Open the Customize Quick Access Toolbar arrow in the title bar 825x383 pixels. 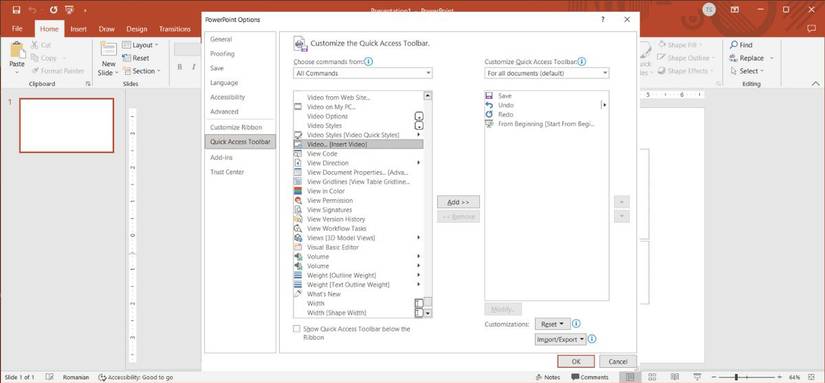(85, 11)
